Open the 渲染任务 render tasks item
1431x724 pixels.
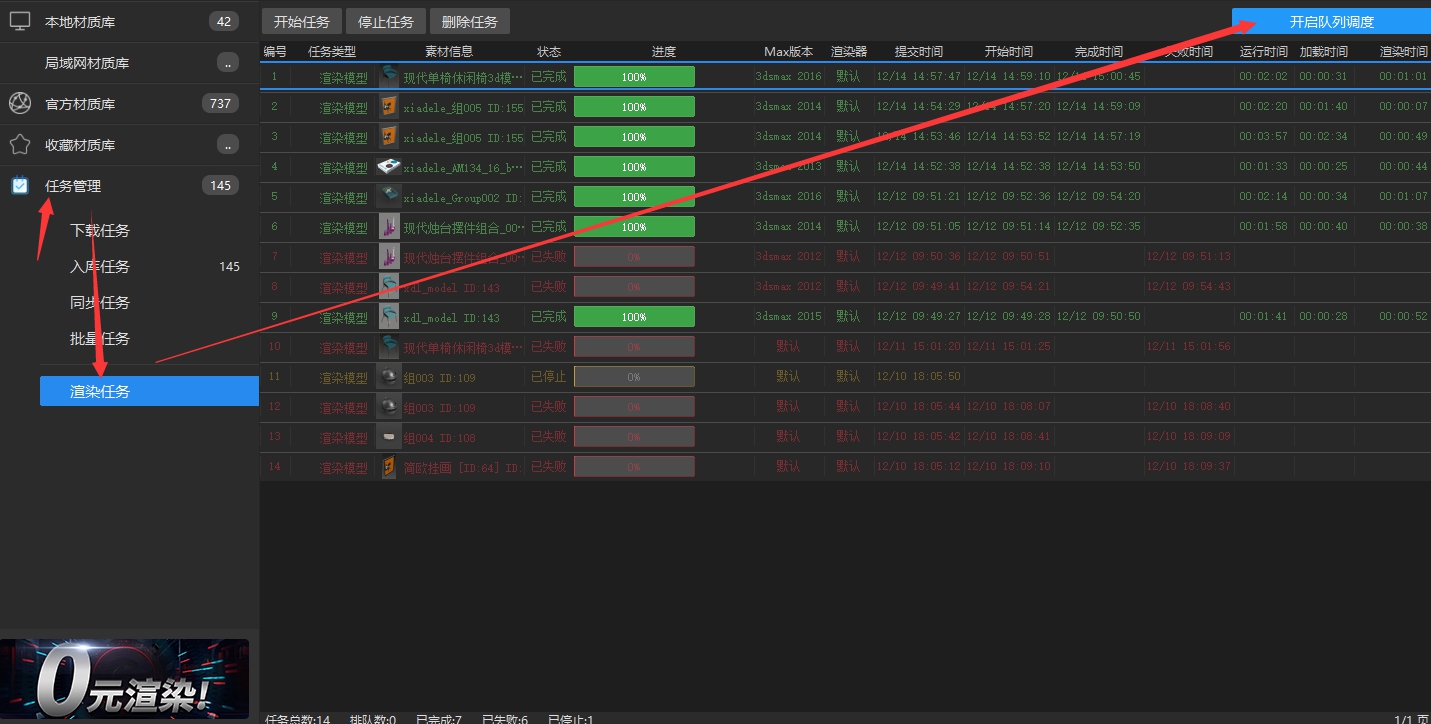pos(149,391)
